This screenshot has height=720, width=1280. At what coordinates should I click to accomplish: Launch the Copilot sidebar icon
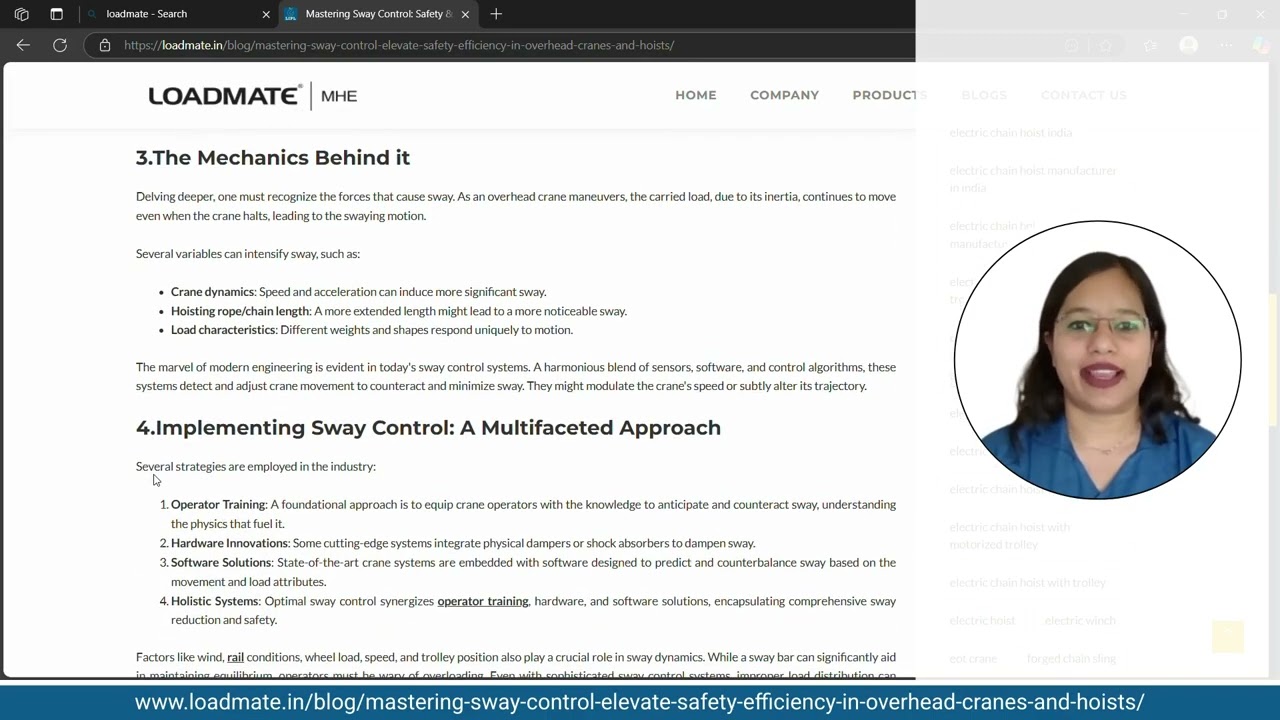1261,45
